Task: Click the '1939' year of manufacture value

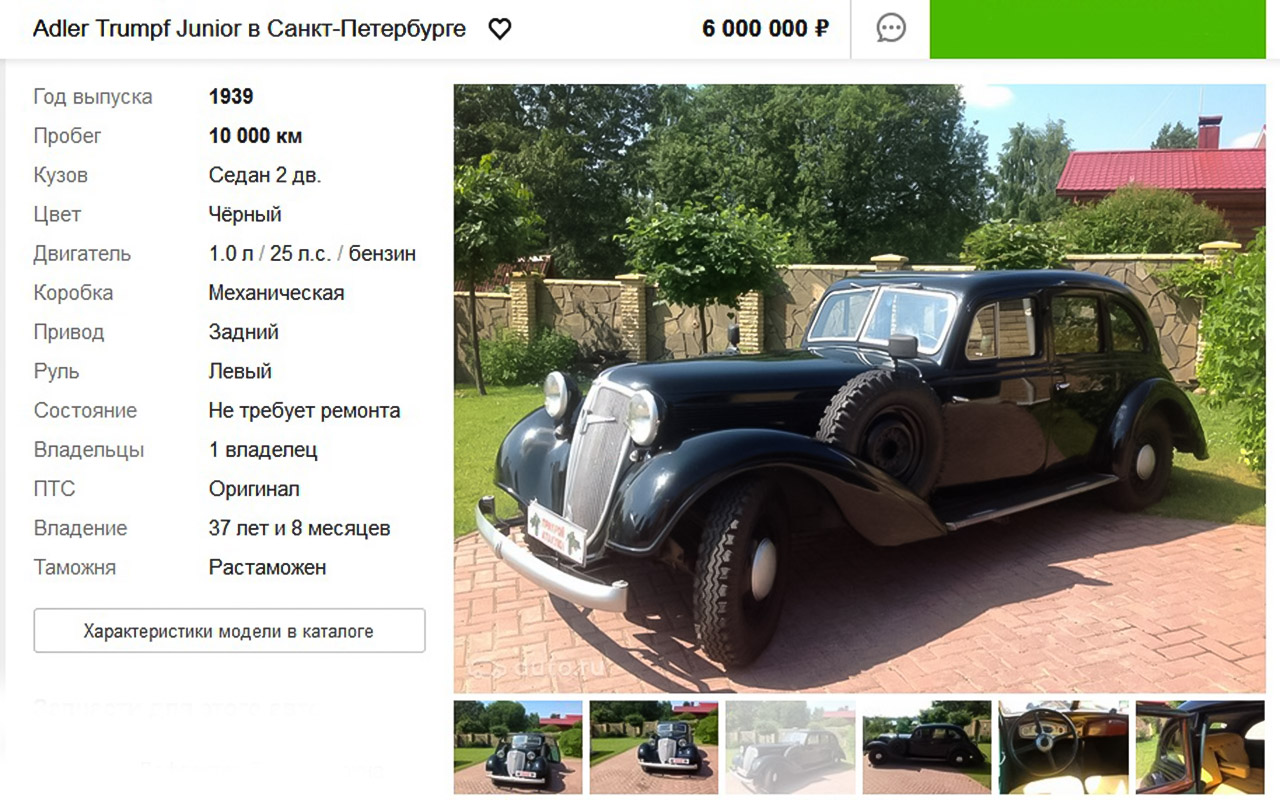Action: point(231,97)
